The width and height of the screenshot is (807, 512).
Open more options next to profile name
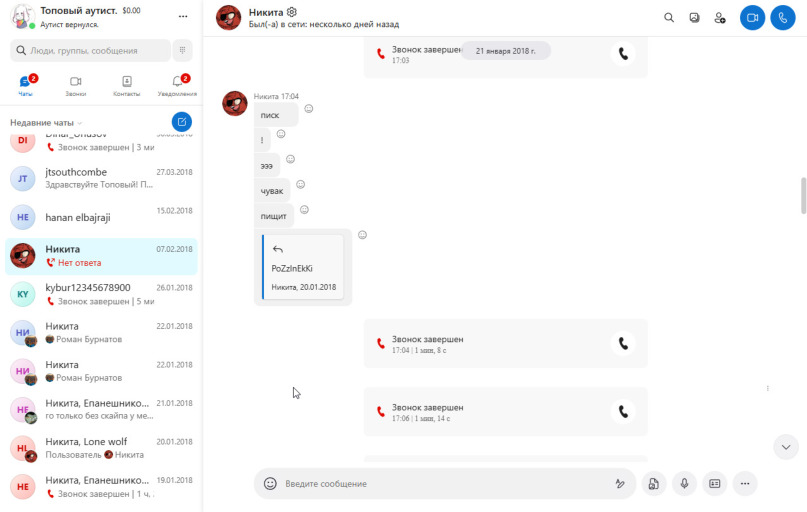(x=182, y=17)
